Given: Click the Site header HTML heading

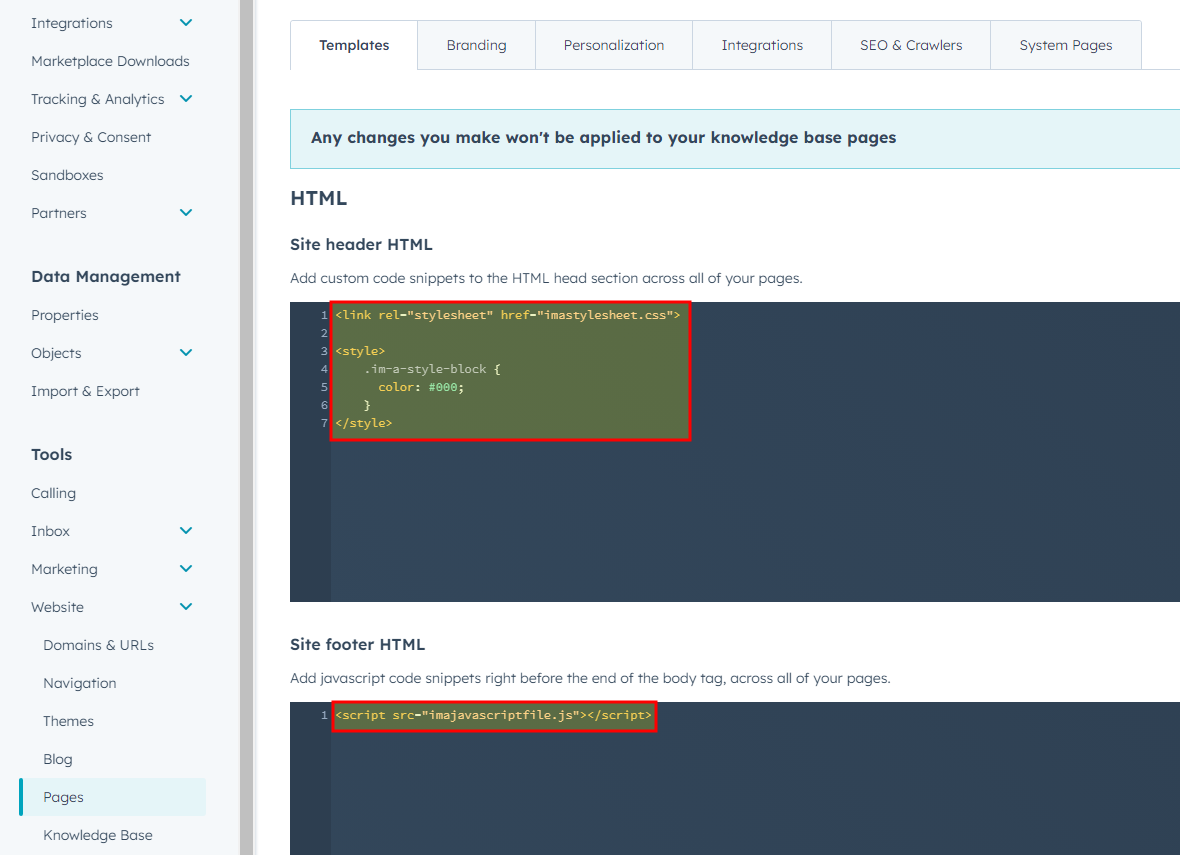Looking at the screenshot, I should [361, 245].
